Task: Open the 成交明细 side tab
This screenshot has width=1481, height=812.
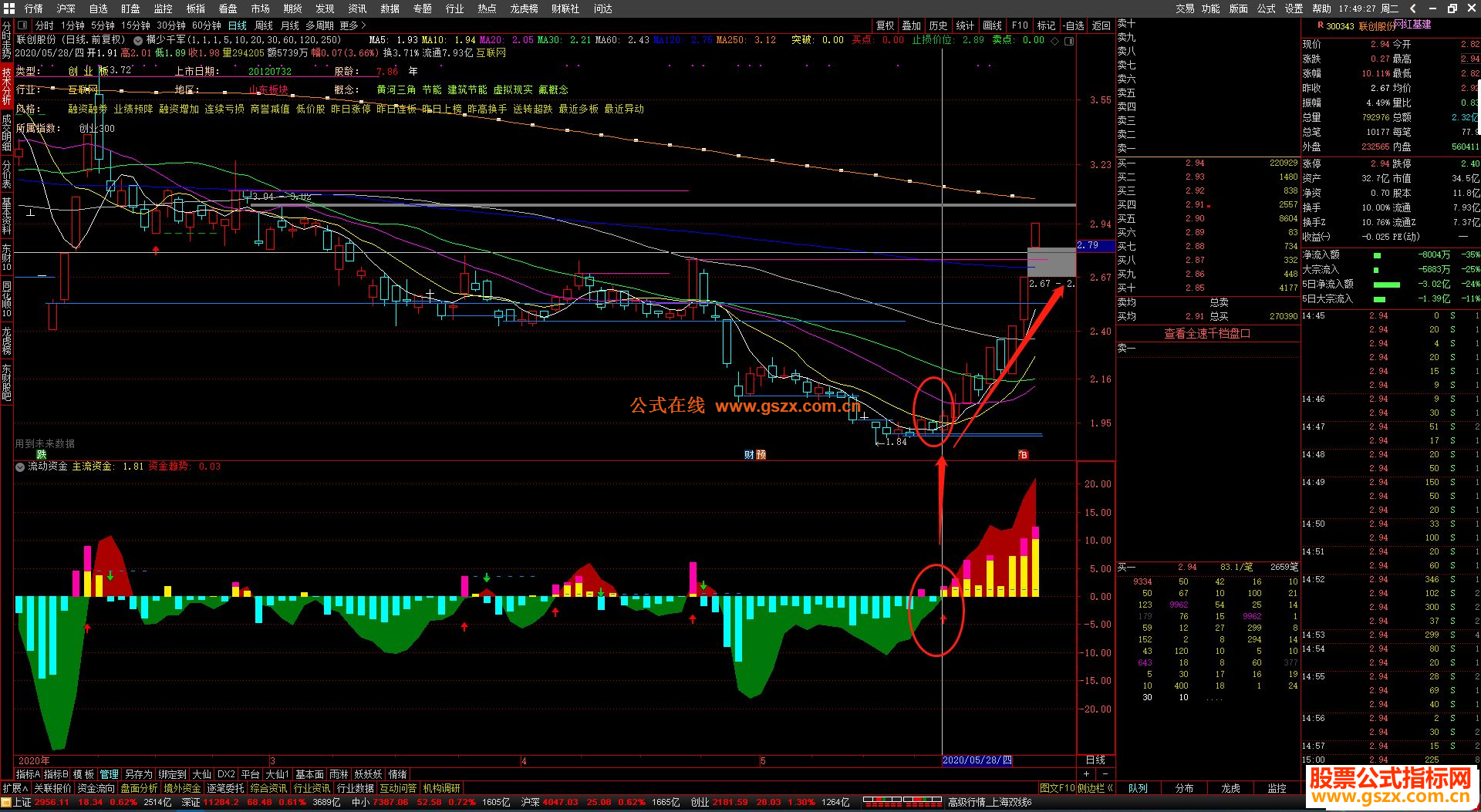Action: 6,133
